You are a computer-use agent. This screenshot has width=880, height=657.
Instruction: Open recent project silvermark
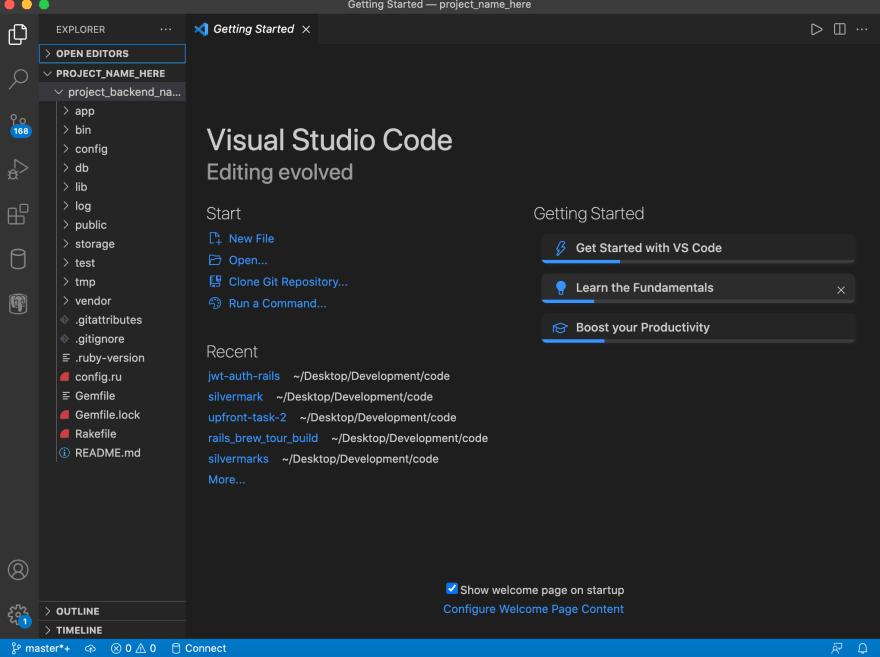(235, 397)
